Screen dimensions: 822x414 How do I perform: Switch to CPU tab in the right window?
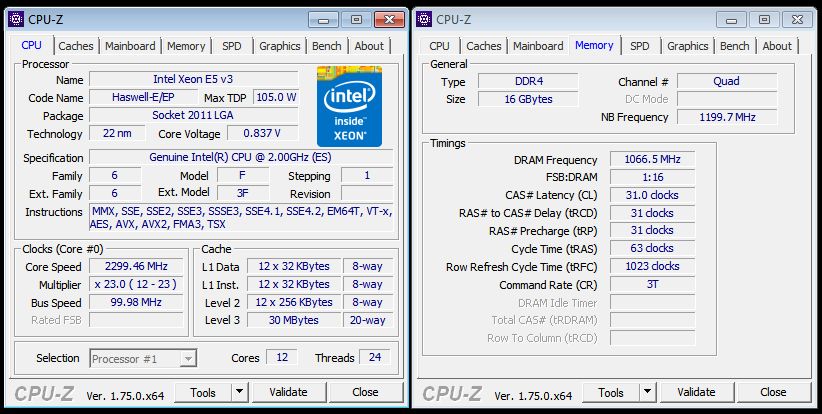(x=439, y=46)
